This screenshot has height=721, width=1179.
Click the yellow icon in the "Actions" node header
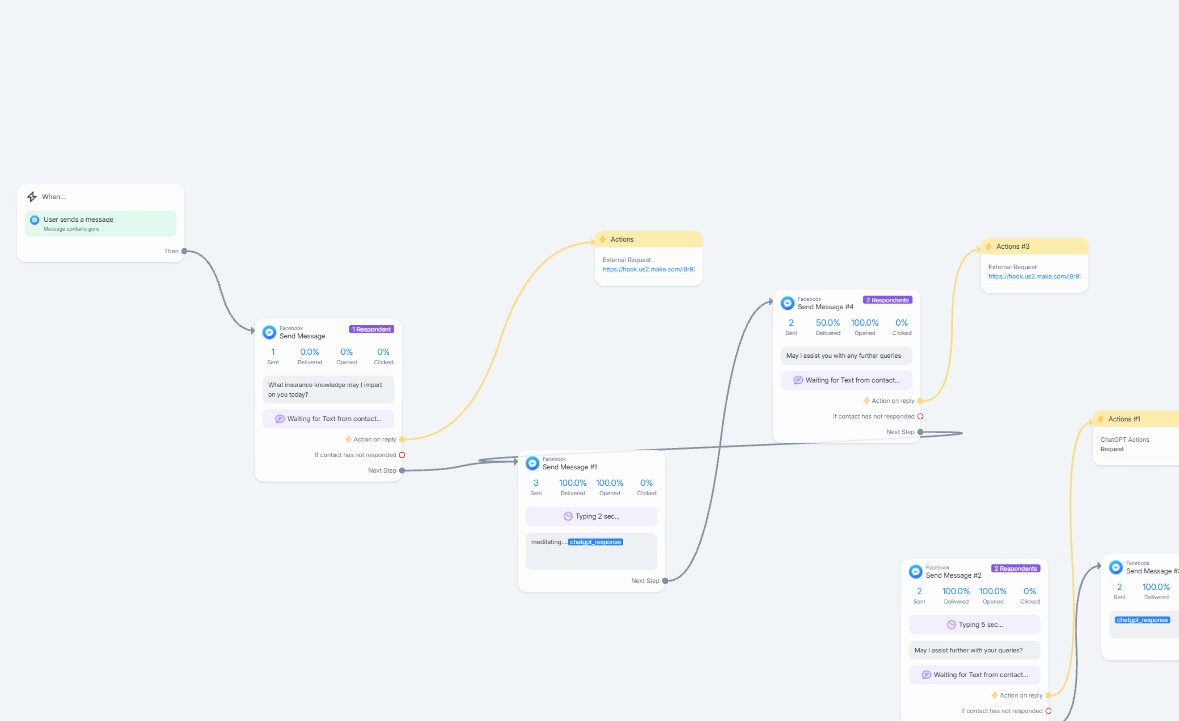click(602, 239)
